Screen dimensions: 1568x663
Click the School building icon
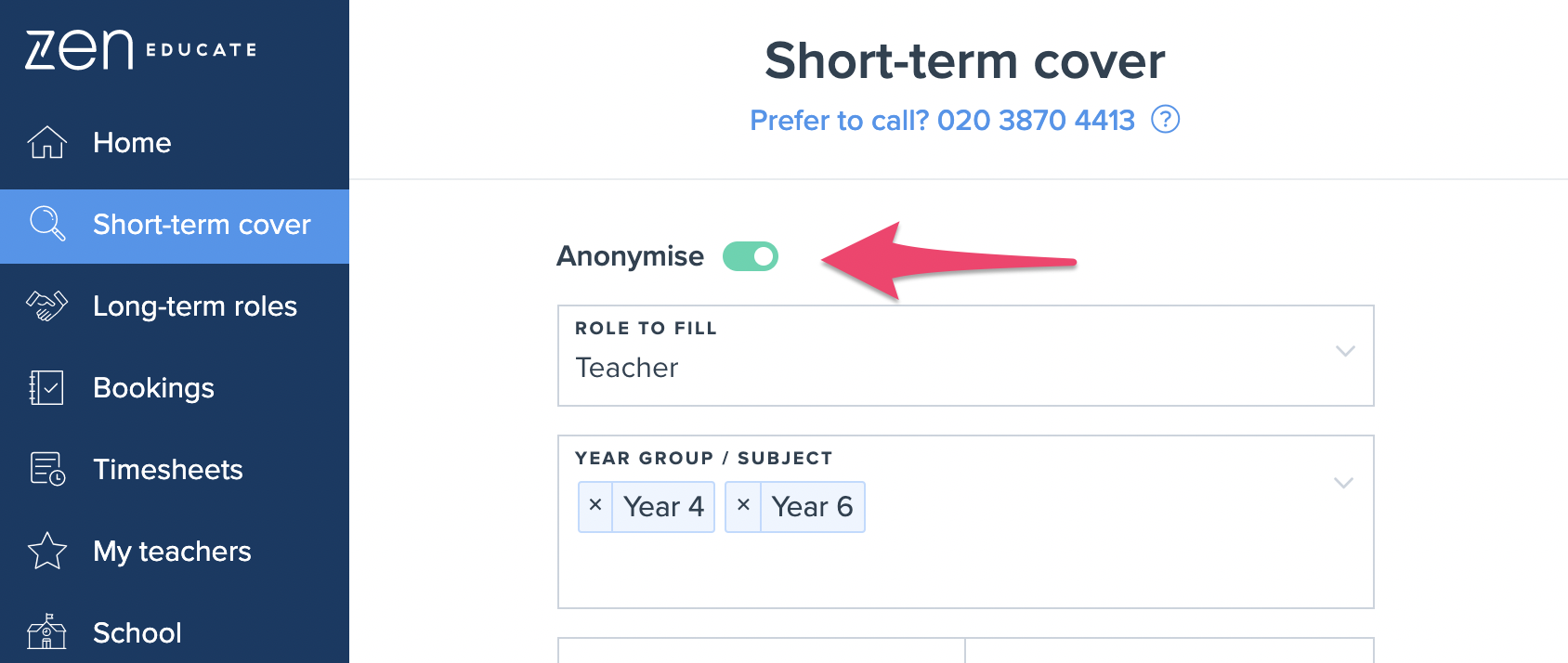46,631
